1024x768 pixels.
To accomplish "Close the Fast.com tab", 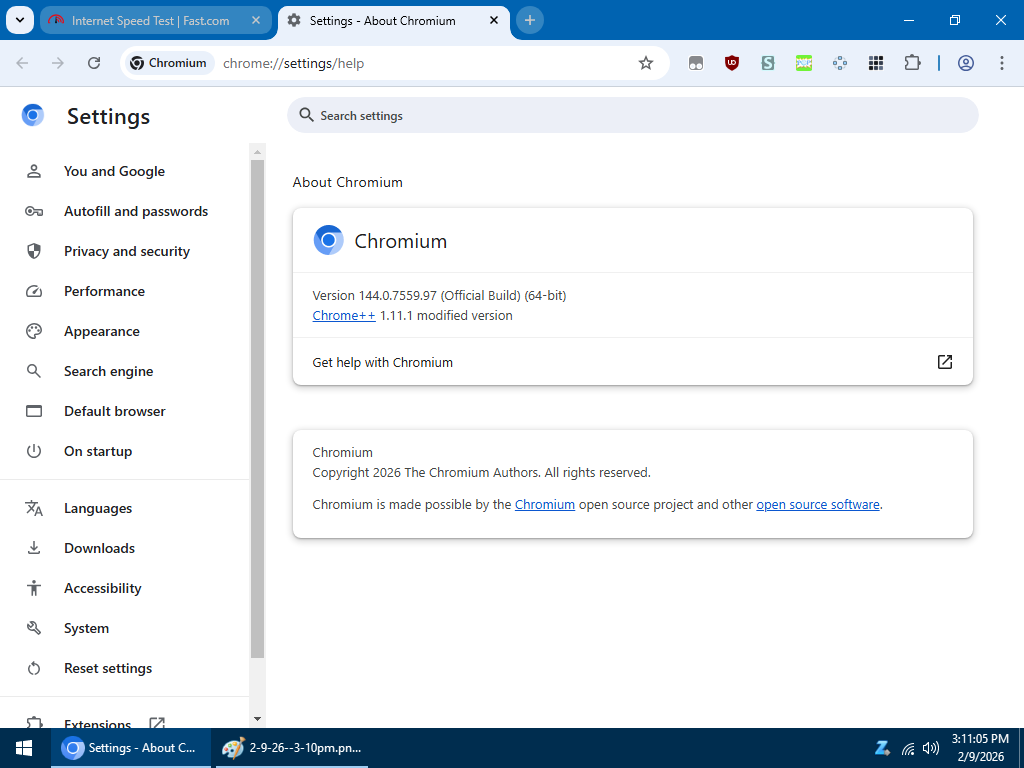I will [256, 20].
